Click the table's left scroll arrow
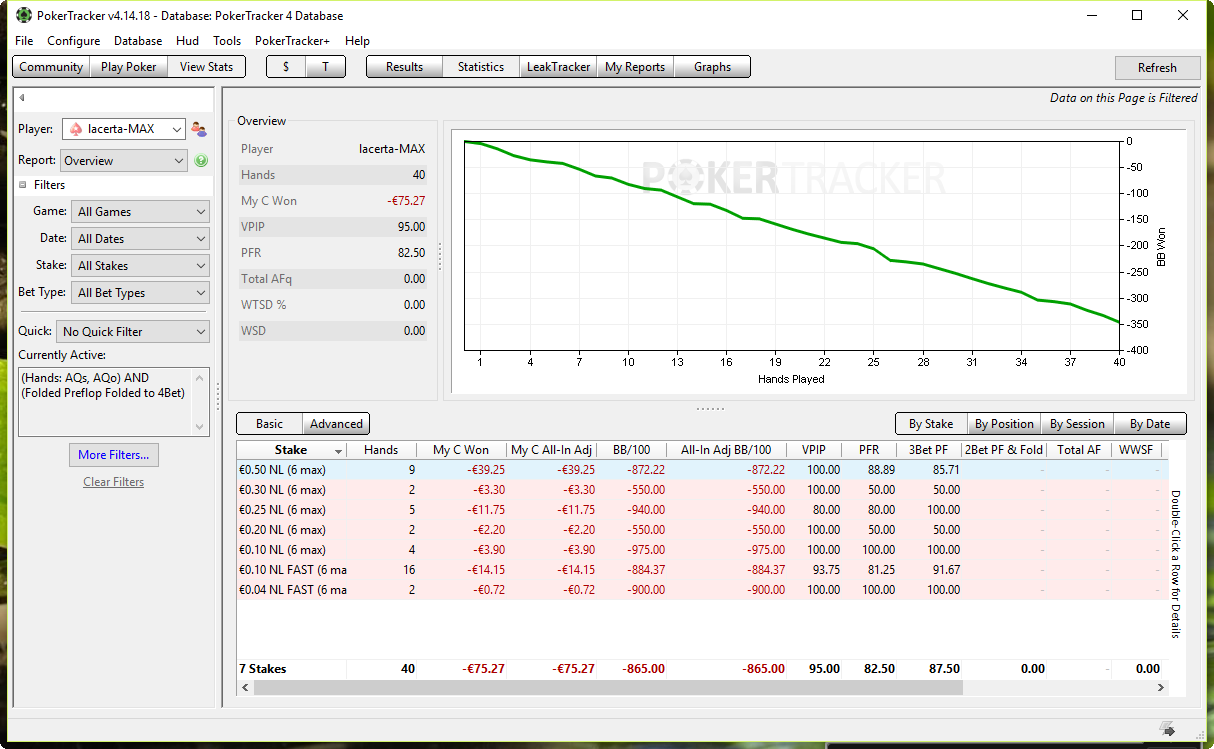Viewport: 1214px width, 749px height. point(245,688)
